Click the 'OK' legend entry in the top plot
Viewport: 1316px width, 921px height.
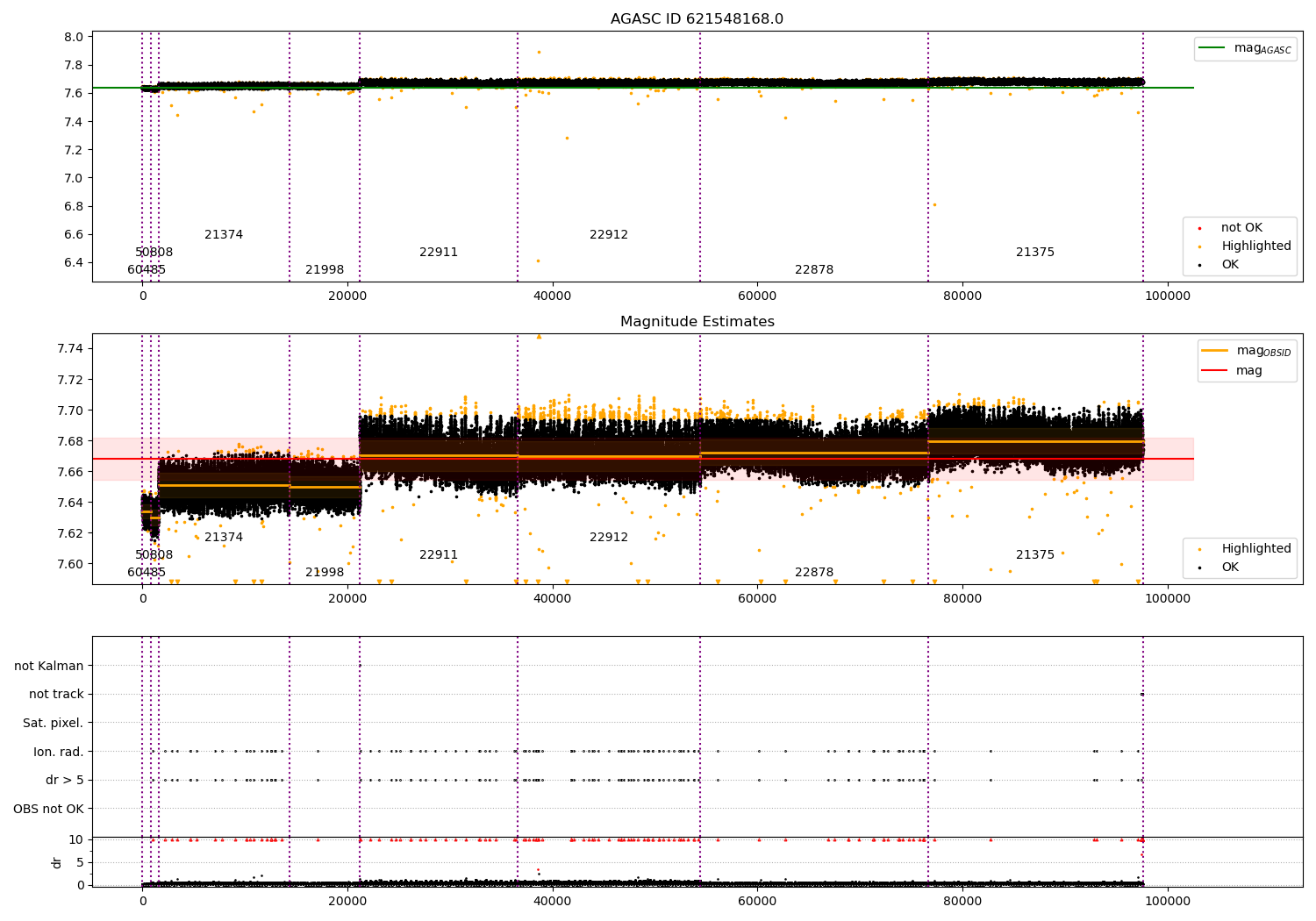coord(1229,265)
